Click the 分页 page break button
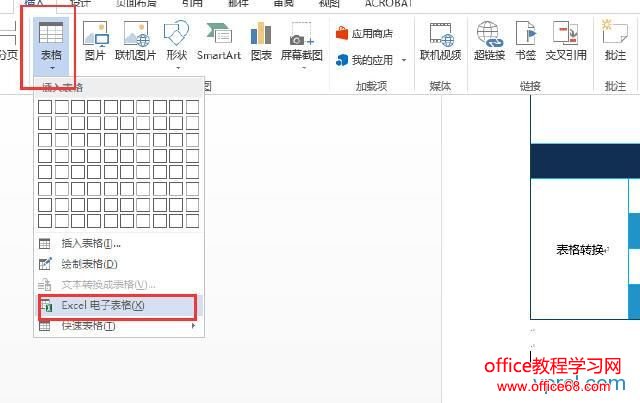Image resolution: width=640 pixels, height=403 pixels. pyautogui.click(x=8, y=41)
